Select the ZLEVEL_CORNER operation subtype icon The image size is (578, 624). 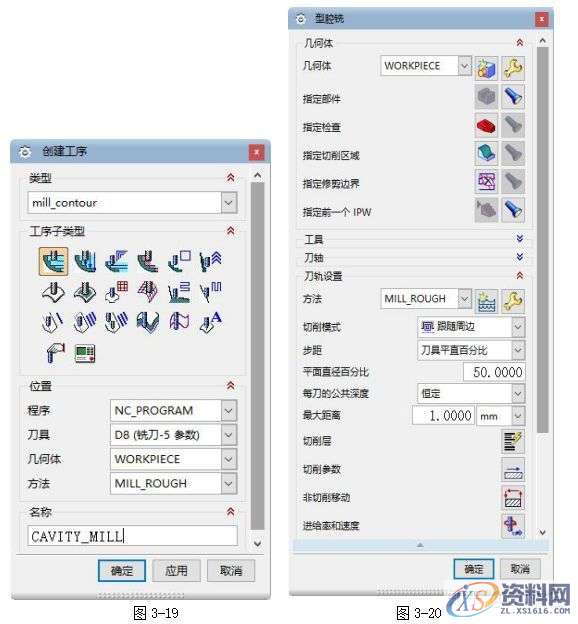[x=211, y=261]
